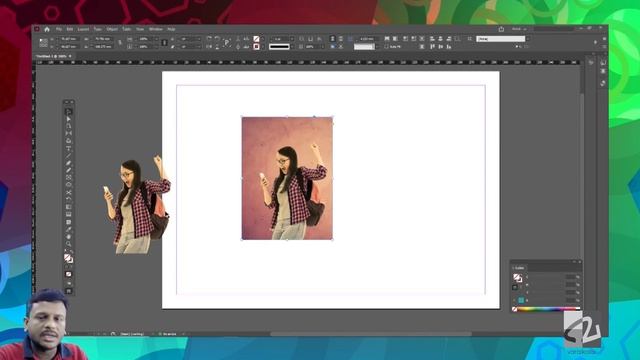Click the Width field in the control bar
This screenshot has width=640, height=360.
click(103, 39)
